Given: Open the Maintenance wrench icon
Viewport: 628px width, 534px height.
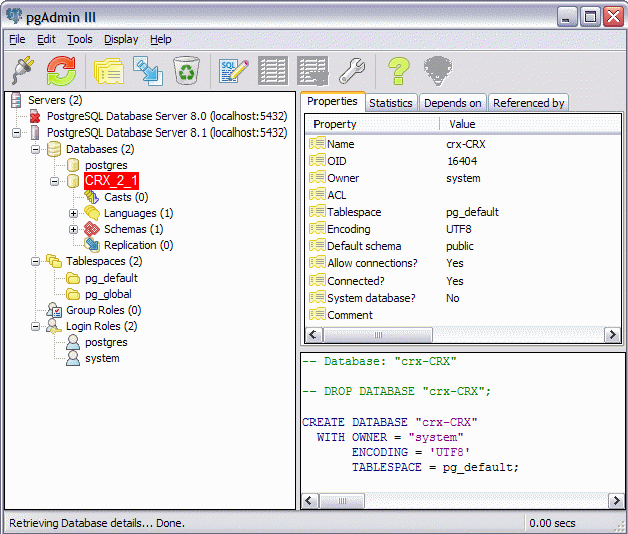Looking at the screenshot, I should 352,71.
